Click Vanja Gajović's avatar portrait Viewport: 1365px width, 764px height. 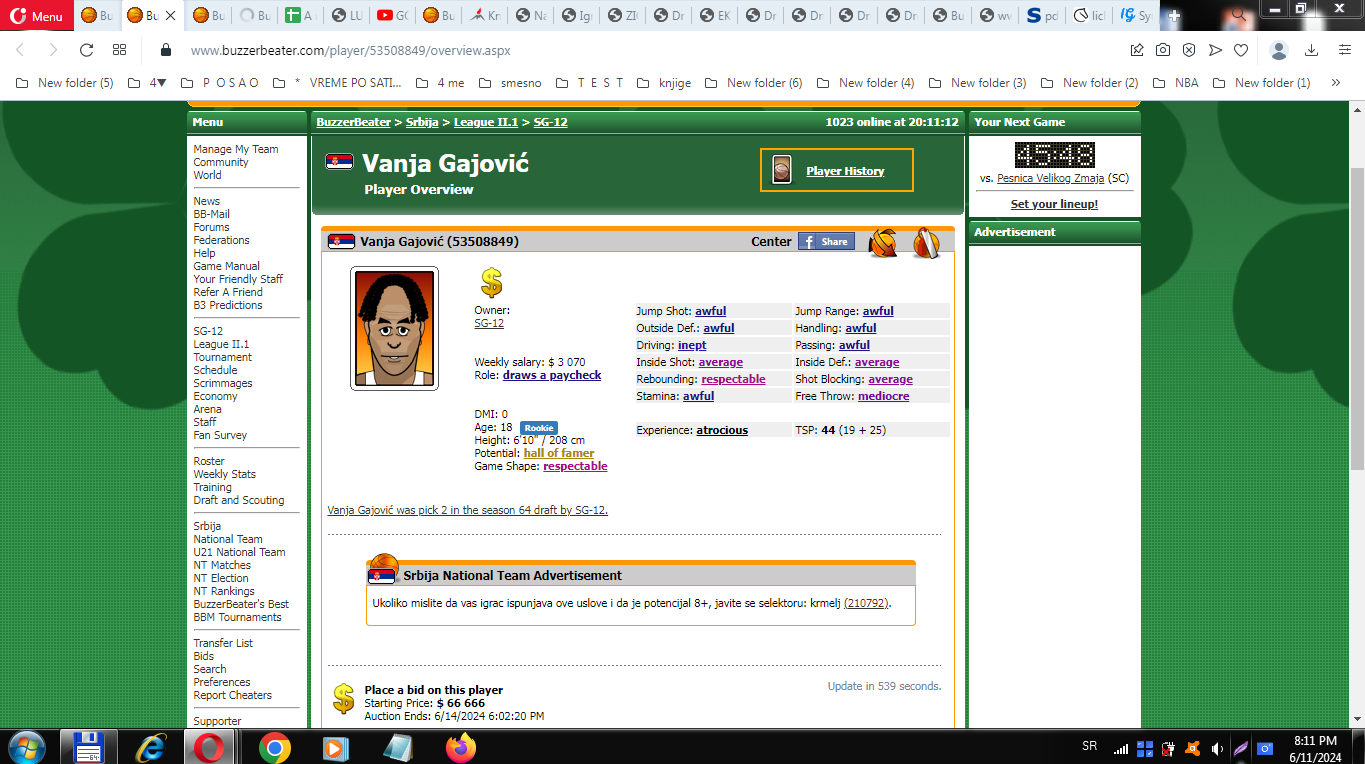click(x=394, y=328)
